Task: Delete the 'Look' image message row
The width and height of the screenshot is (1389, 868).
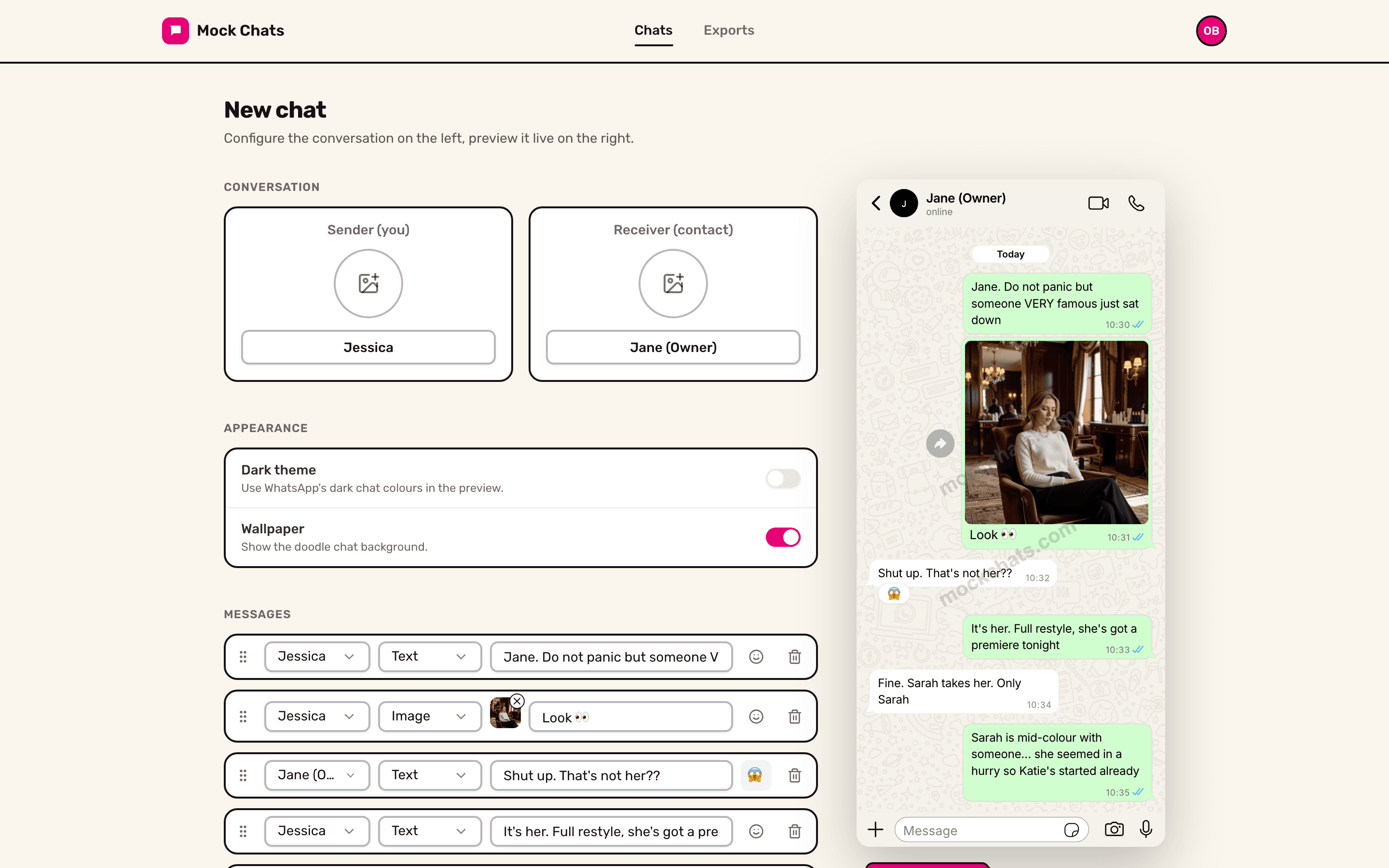Action: tap(794, 717)
